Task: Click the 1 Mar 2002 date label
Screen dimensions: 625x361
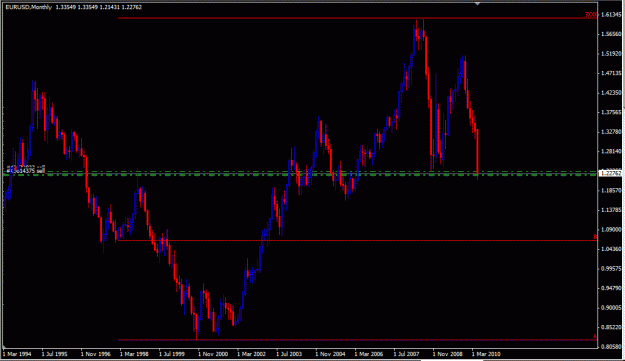Action: (251, 354)
